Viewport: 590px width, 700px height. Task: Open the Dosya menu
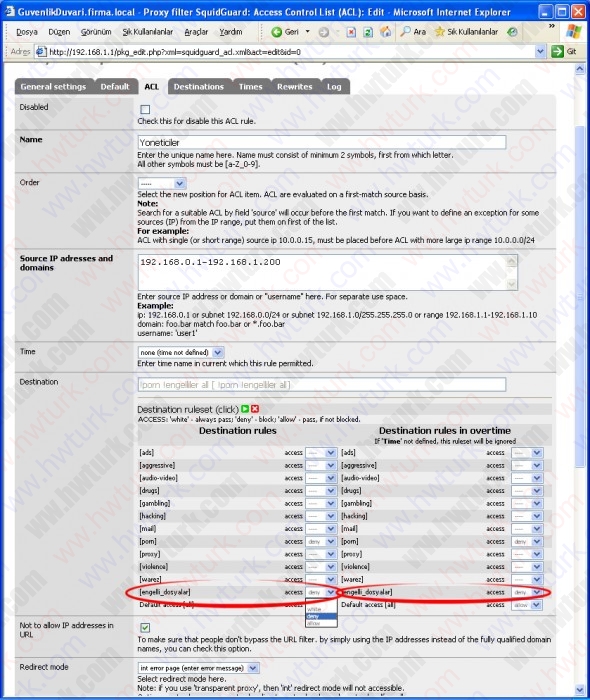point(27,32)
